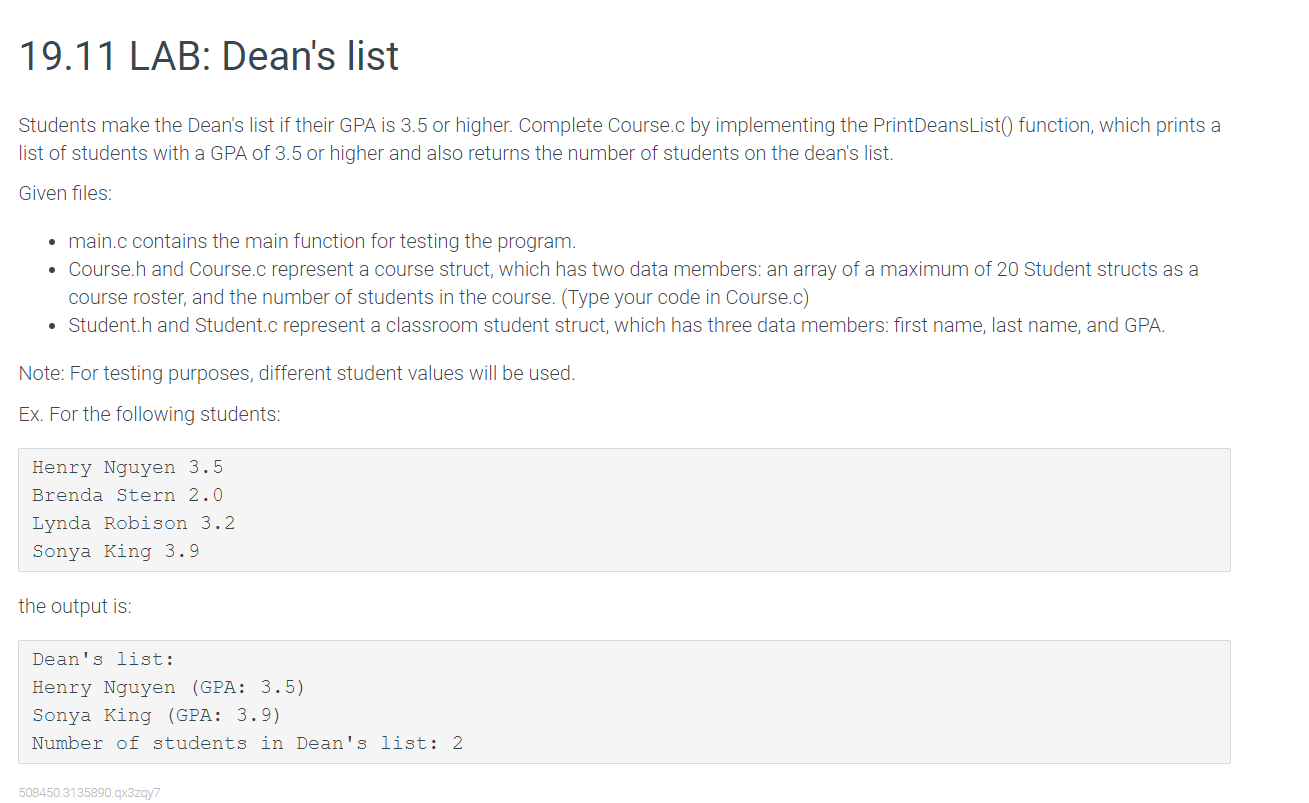
Task: Click 'Ex. For the following students:' text
Action: pos(149,414)
